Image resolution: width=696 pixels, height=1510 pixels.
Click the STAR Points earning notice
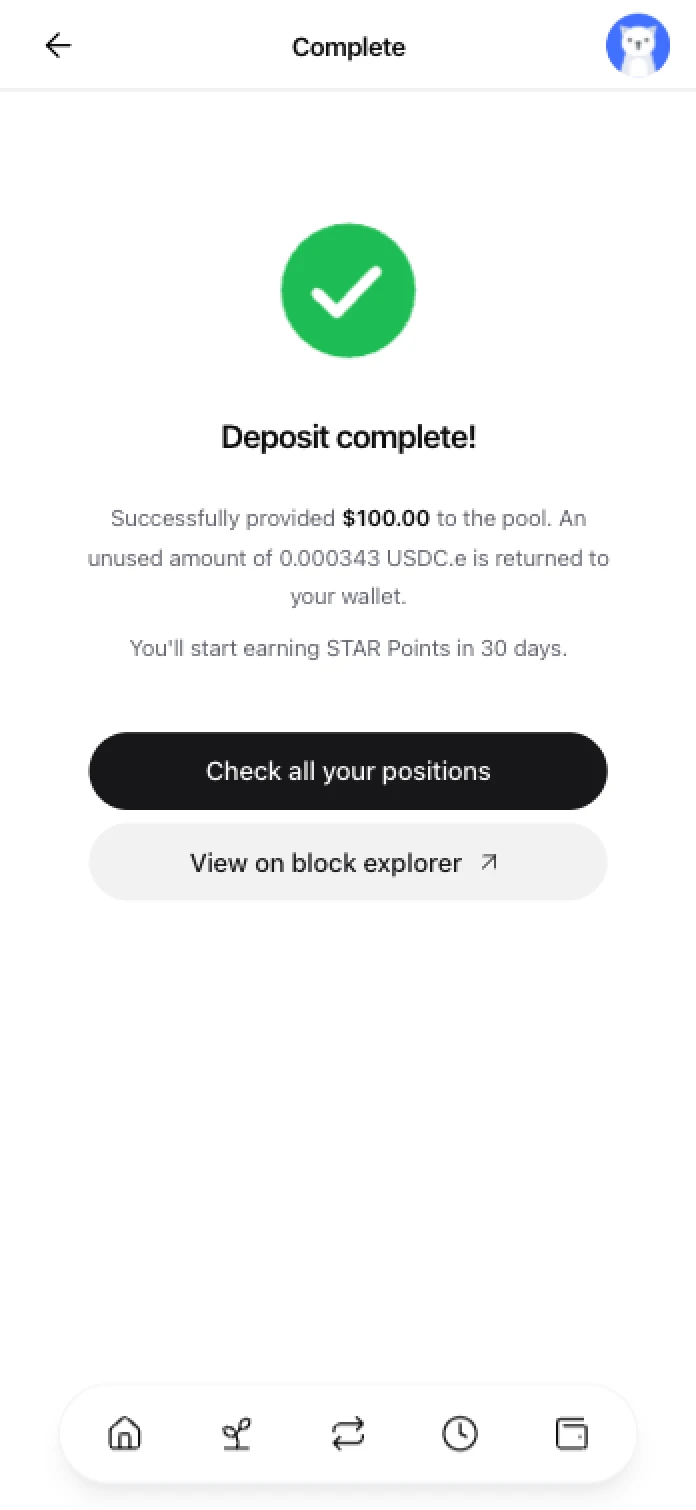pos(348,648)
